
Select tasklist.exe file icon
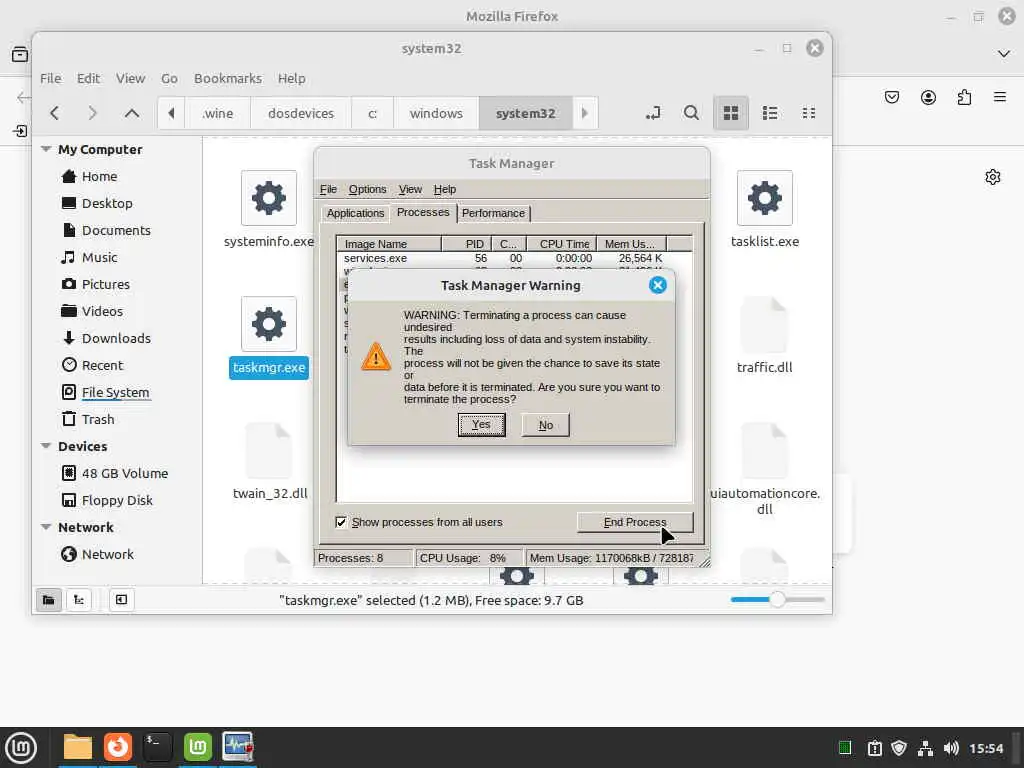[765, 198]
